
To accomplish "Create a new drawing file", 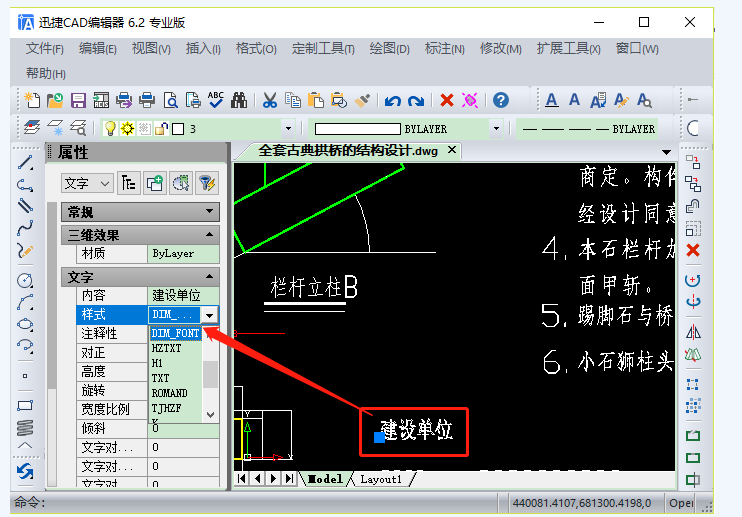I will point(33,100).
